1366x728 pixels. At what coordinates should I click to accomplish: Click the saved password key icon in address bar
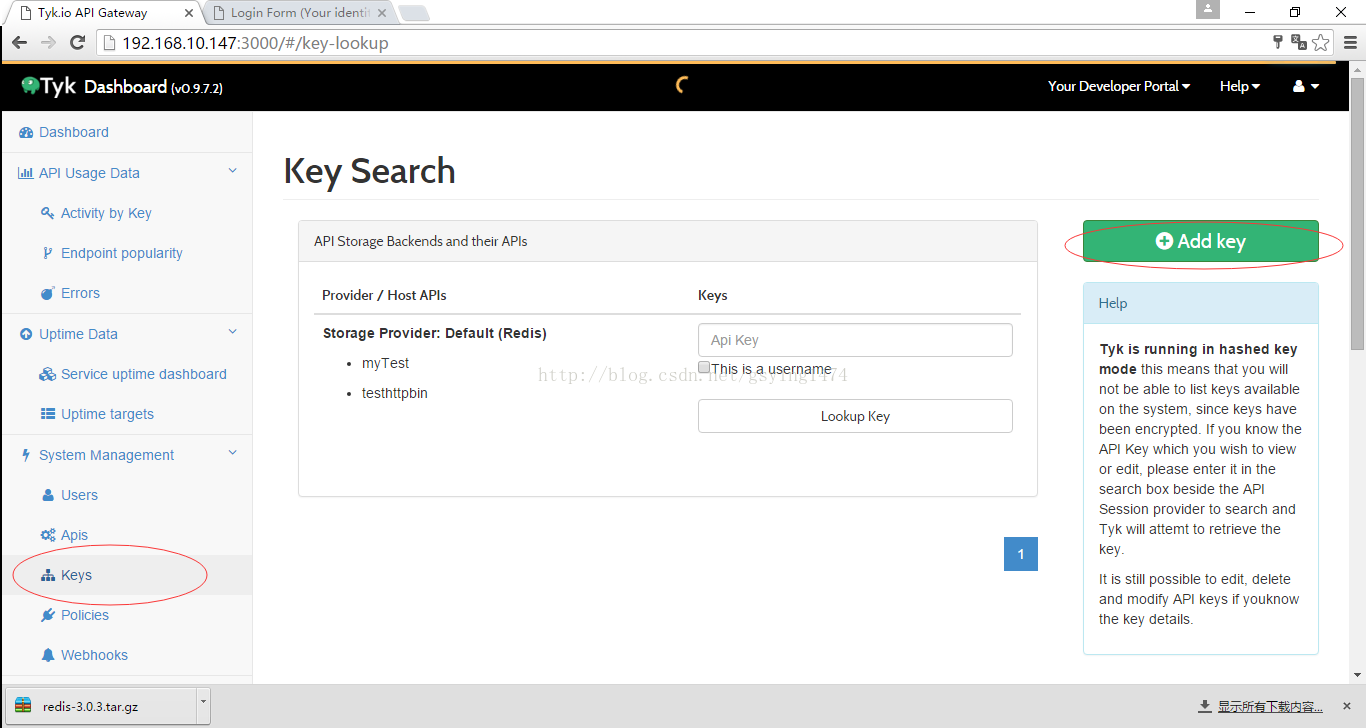[x=1277, y=42]
